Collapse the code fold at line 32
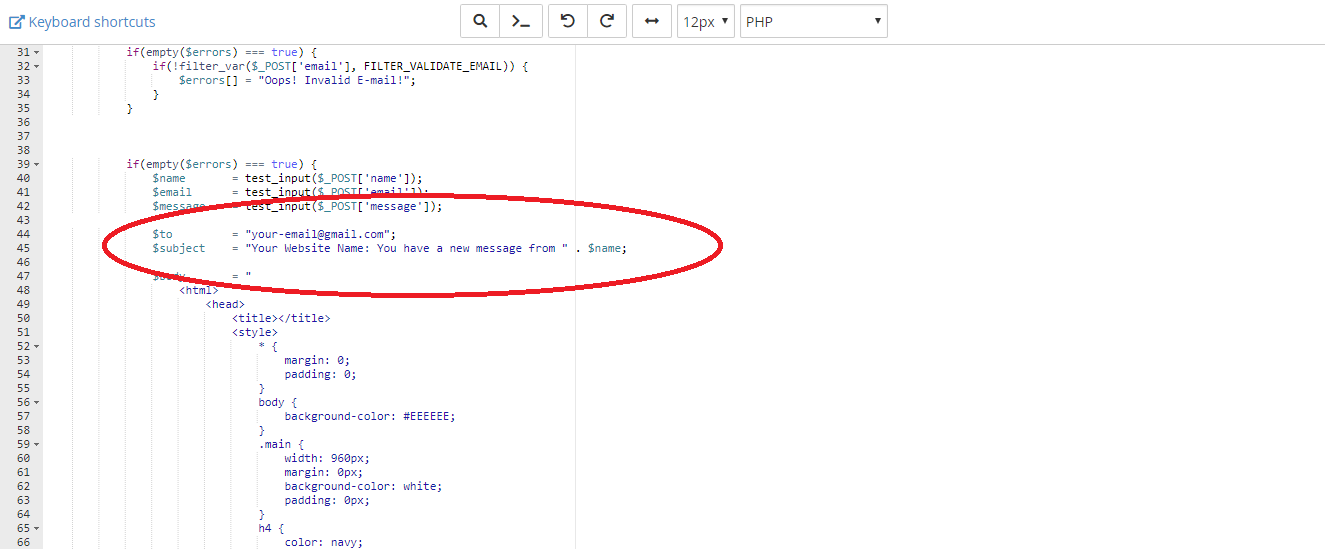 tap(37, 66)
